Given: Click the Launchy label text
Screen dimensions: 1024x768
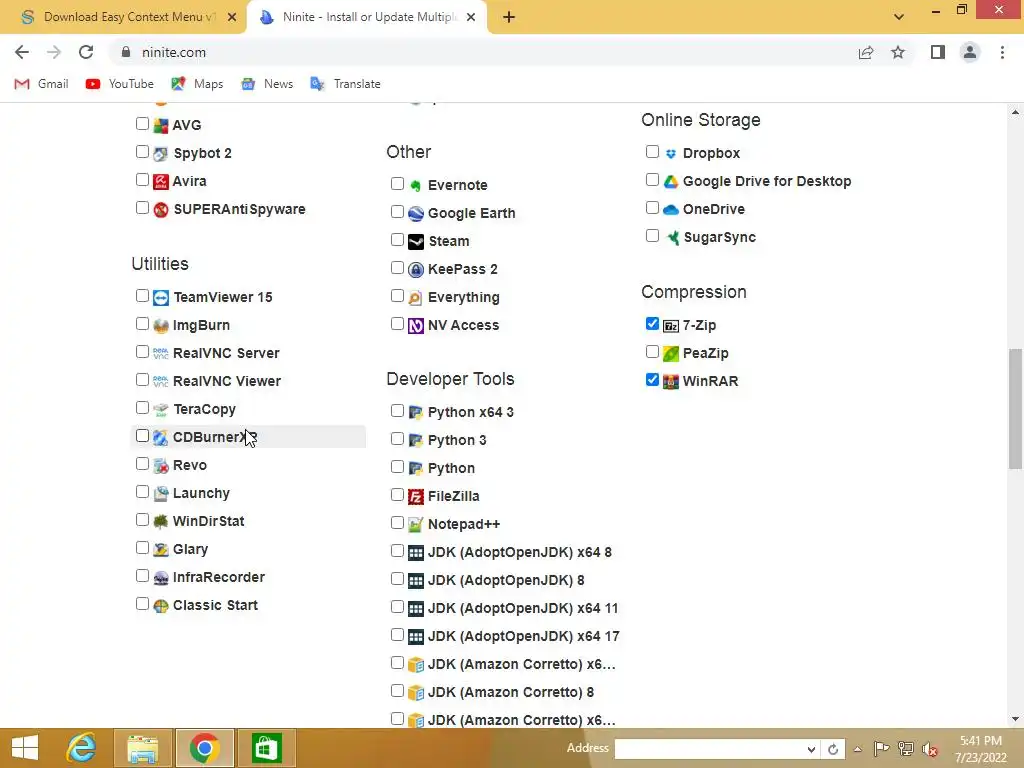Looking at the screenshot, I should point(201,494).
